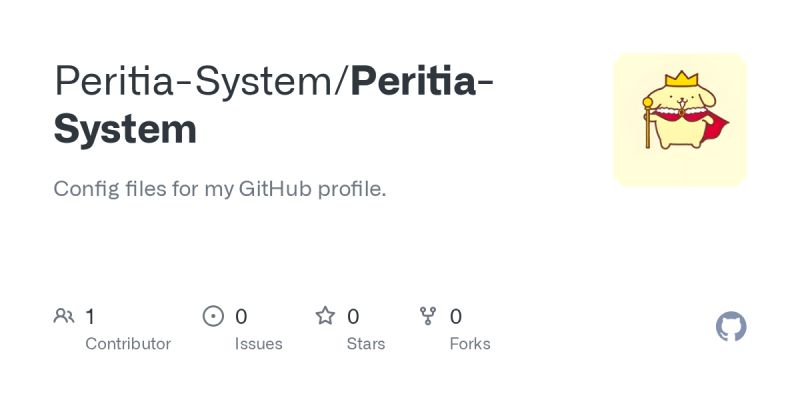This screenshot has width=800, height=400.
Task: Click the bold word System on second line
Action: (x=125, y=130)
